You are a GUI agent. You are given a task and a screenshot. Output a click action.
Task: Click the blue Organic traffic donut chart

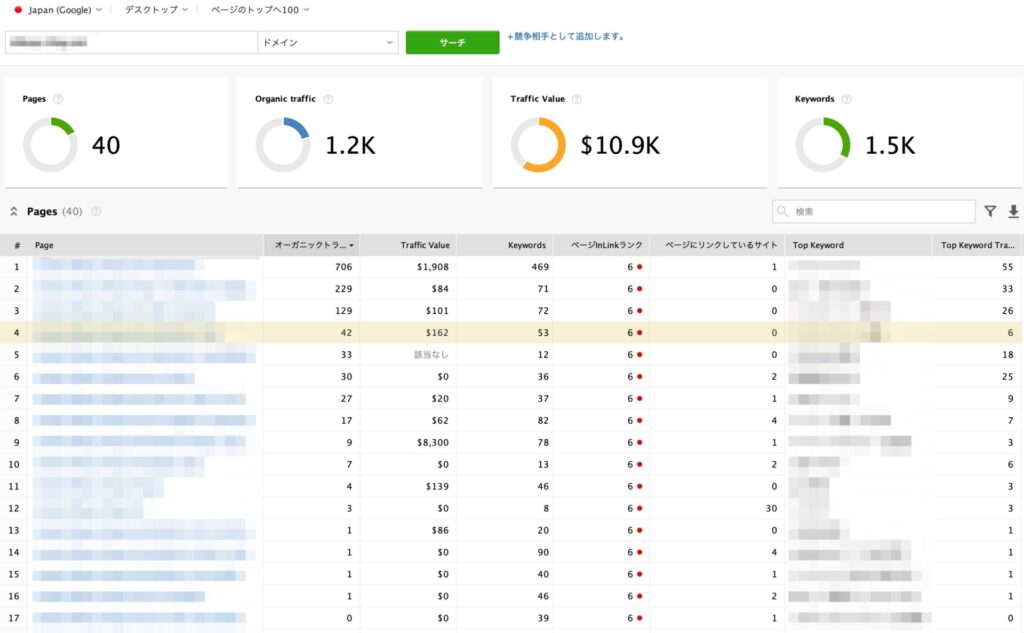283,145
